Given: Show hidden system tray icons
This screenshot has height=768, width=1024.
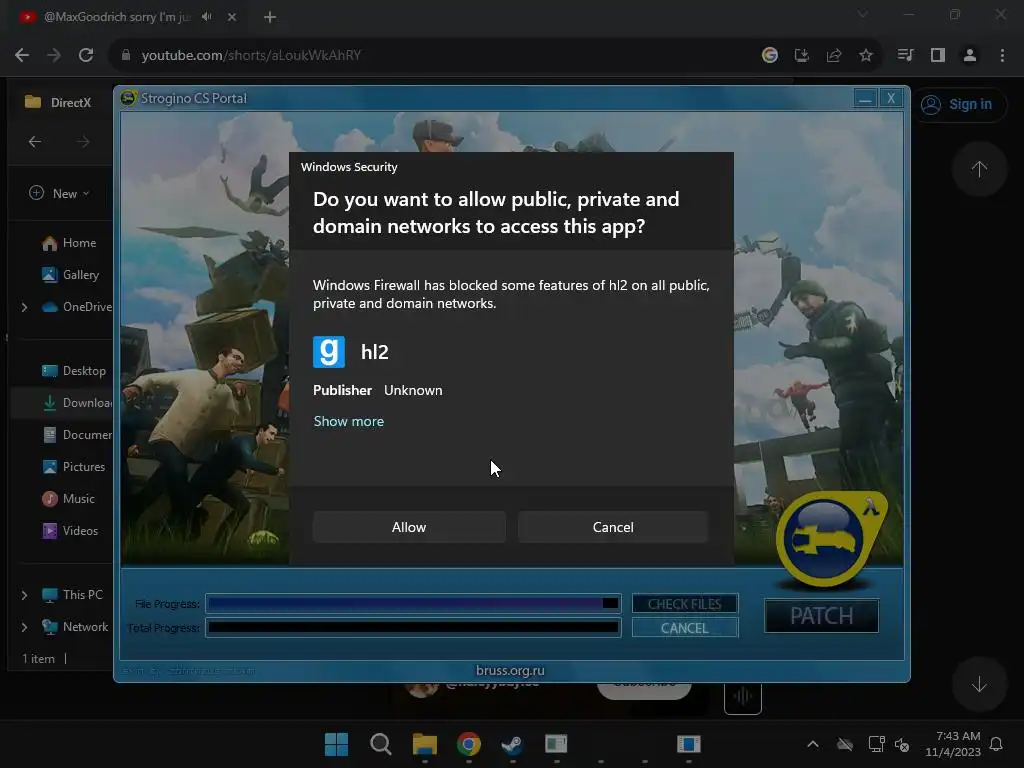Looking at the screenshot, I should point(812,744).
